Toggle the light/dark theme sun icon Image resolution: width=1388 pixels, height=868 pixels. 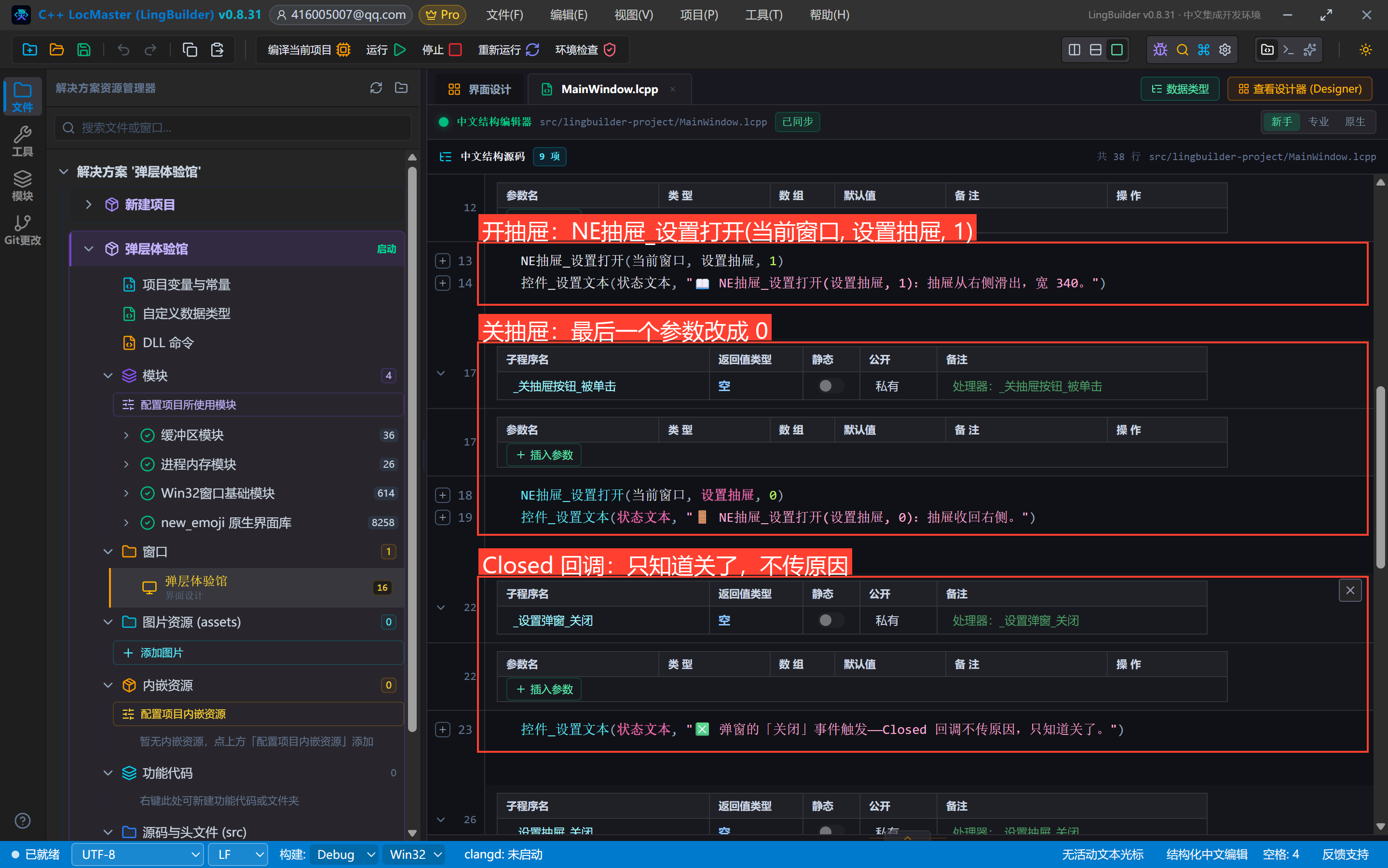1366,50
